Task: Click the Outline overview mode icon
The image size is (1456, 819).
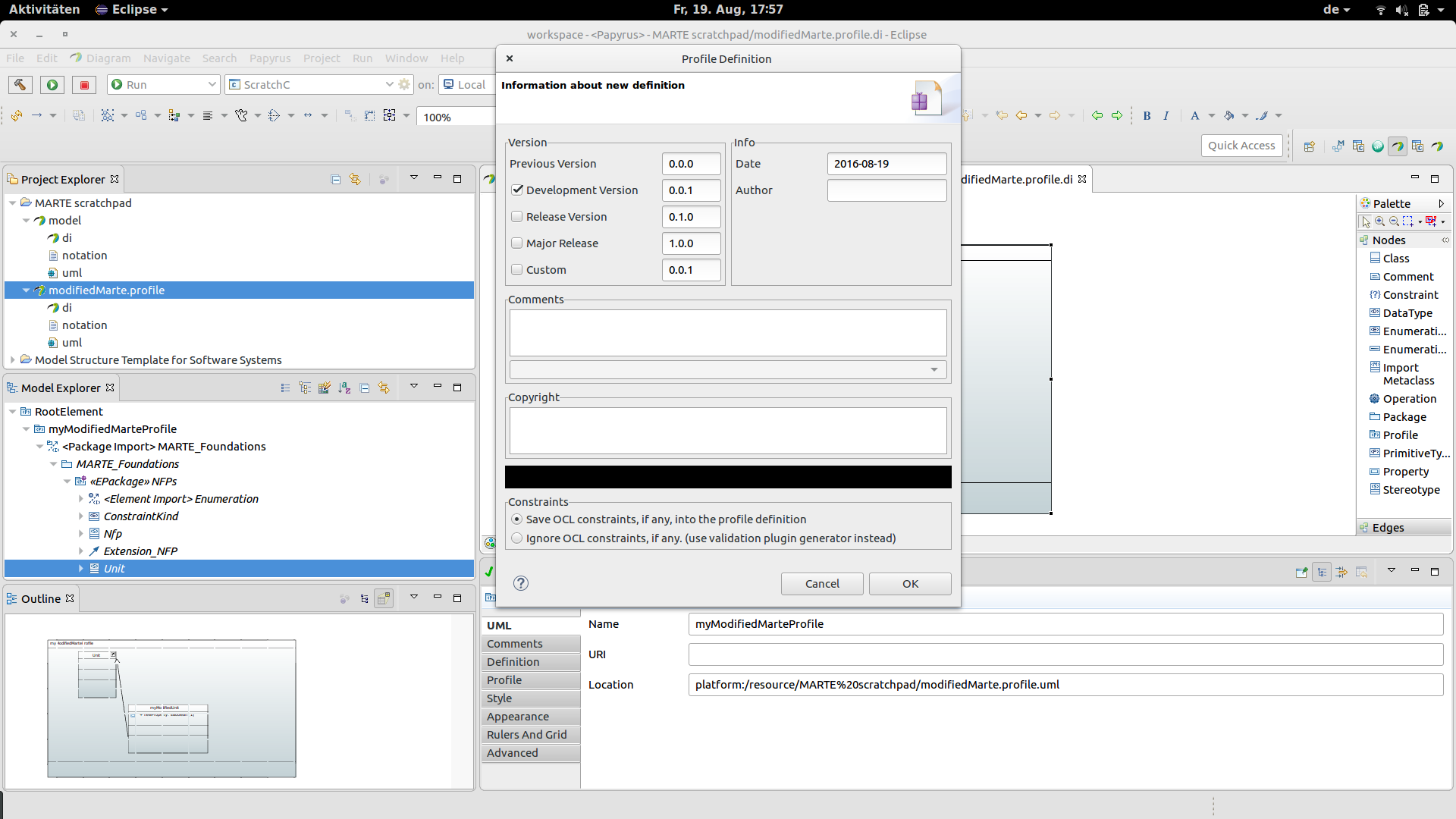Action: pyautogui.click(x=384, y=599)
